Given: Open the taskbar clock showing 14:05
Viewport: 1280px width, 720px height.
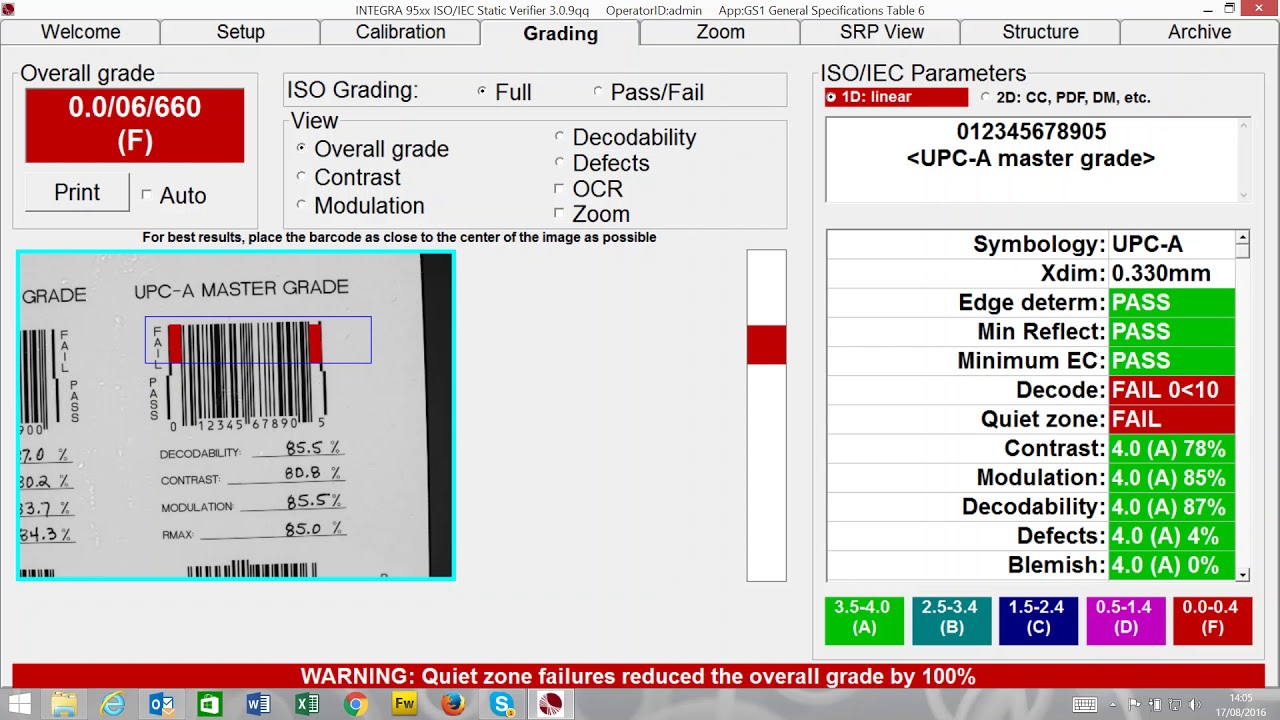Looking at the screenshot, I should pos(1239,704).
